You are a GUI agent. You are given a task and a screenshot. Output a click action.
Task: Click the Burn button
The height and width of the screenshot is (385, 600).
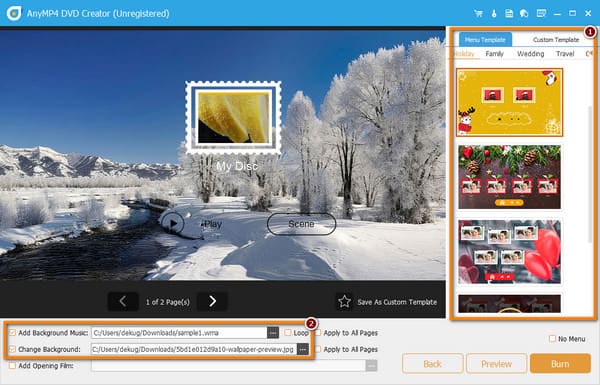tap(560, 364)
